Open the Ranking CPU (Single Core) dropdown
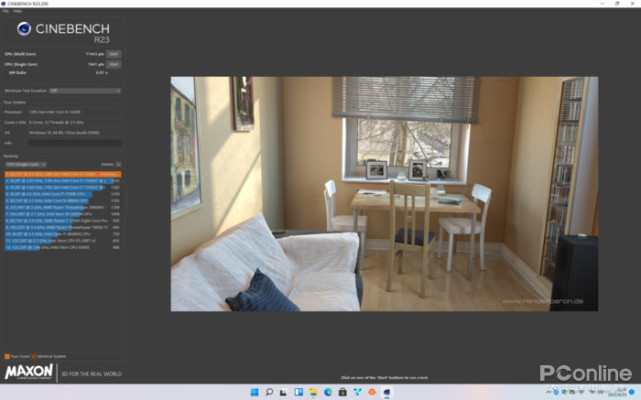Image resolution: width=641 pixels, height=400 pixels. [25, 164]
